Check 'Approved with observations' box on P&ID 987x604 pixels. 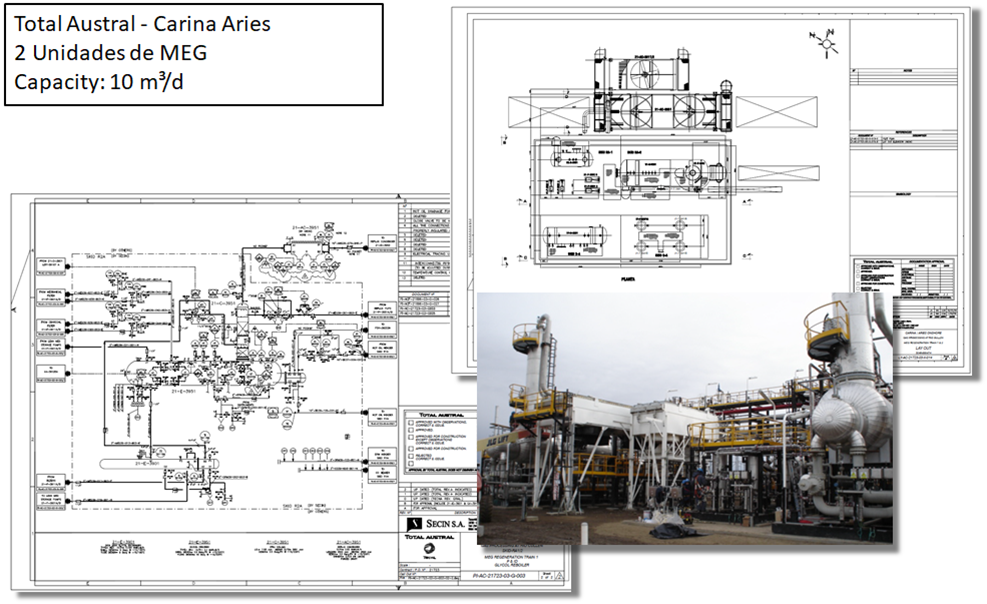pos(411,422)
